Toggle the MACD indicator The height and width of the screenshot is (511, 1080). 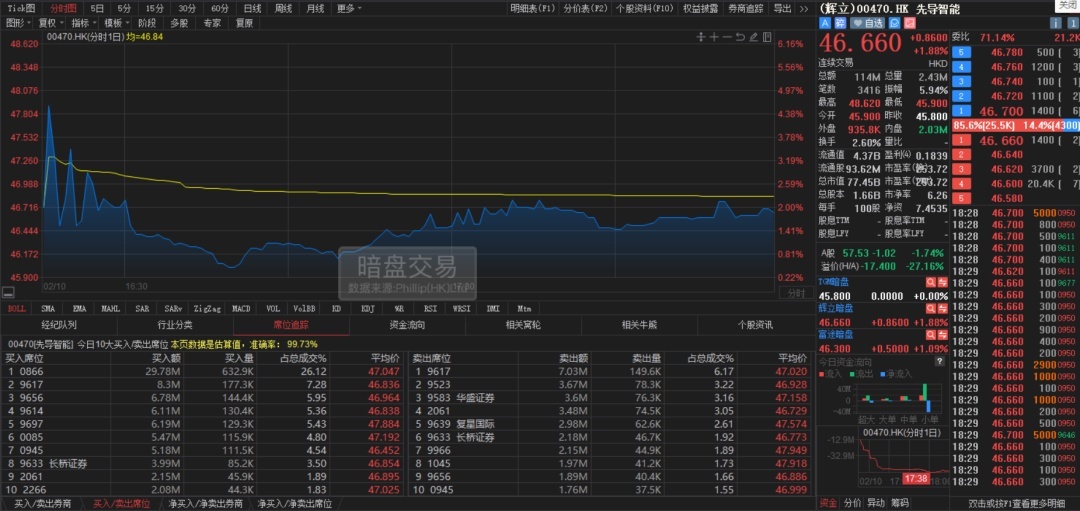click(241, 309)
